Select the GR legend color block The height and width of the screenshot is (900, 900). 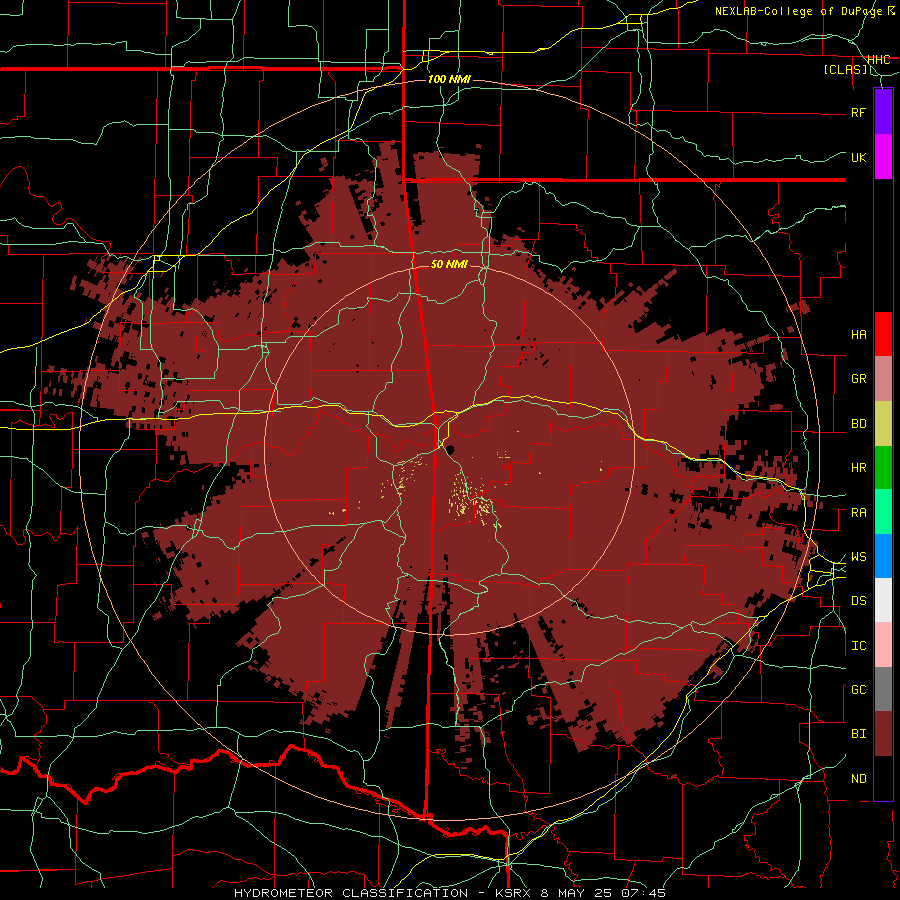tap(883, 379)
